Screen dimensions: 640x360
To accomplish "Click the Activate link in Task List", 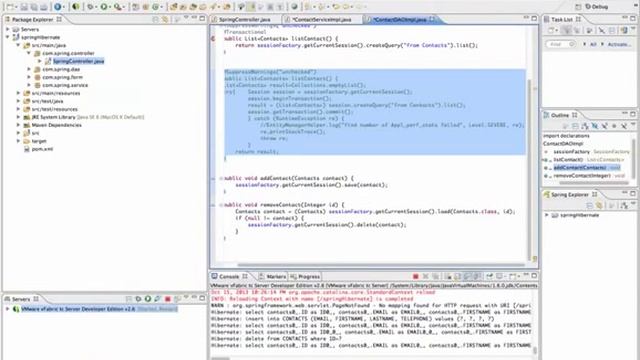I will pos(619,44).
